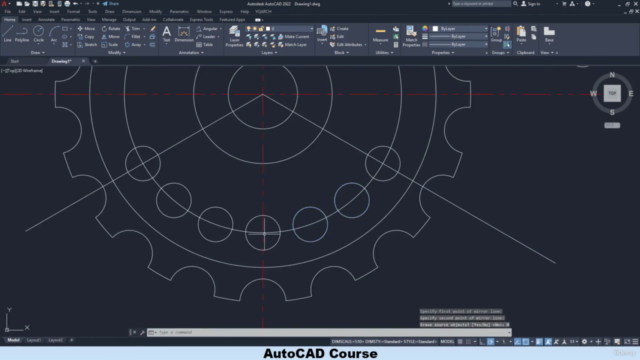Open the ByLayer object color selector
This screenshot has height=360, width=640.
[x=460, y=29]
